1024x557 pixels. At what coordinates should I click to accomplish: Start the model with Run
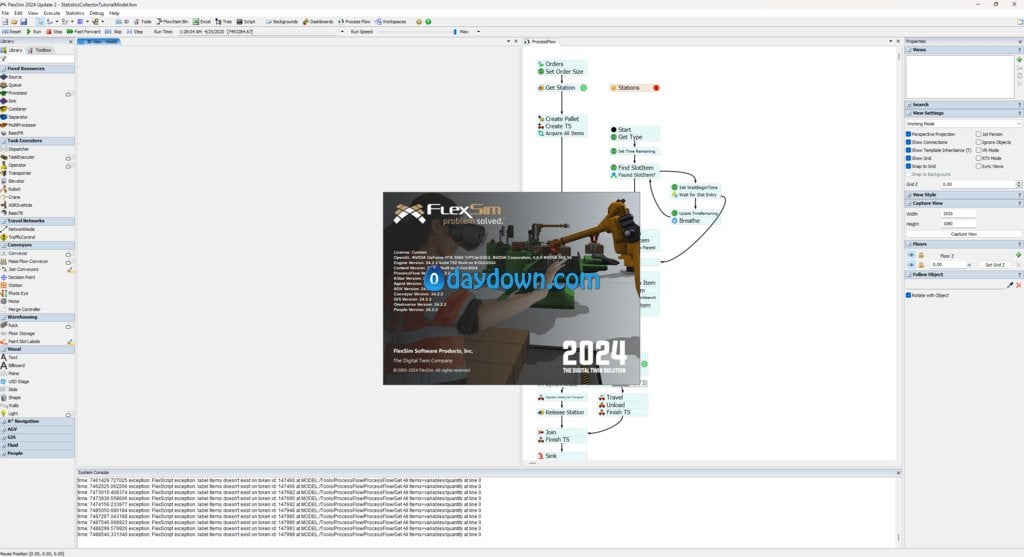[x=33, y=31]
